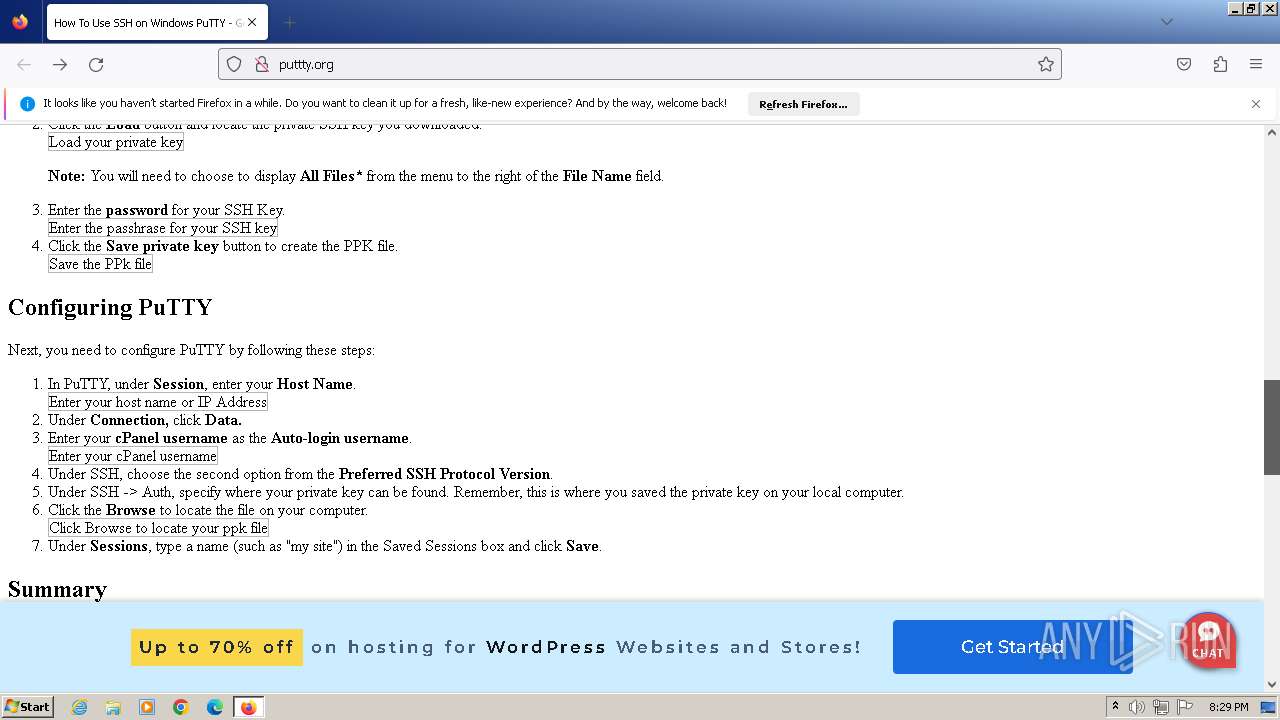Click the page vertical scrollbar thumb
Viewport: 1280px width, 720px height.
point(1272,427)
